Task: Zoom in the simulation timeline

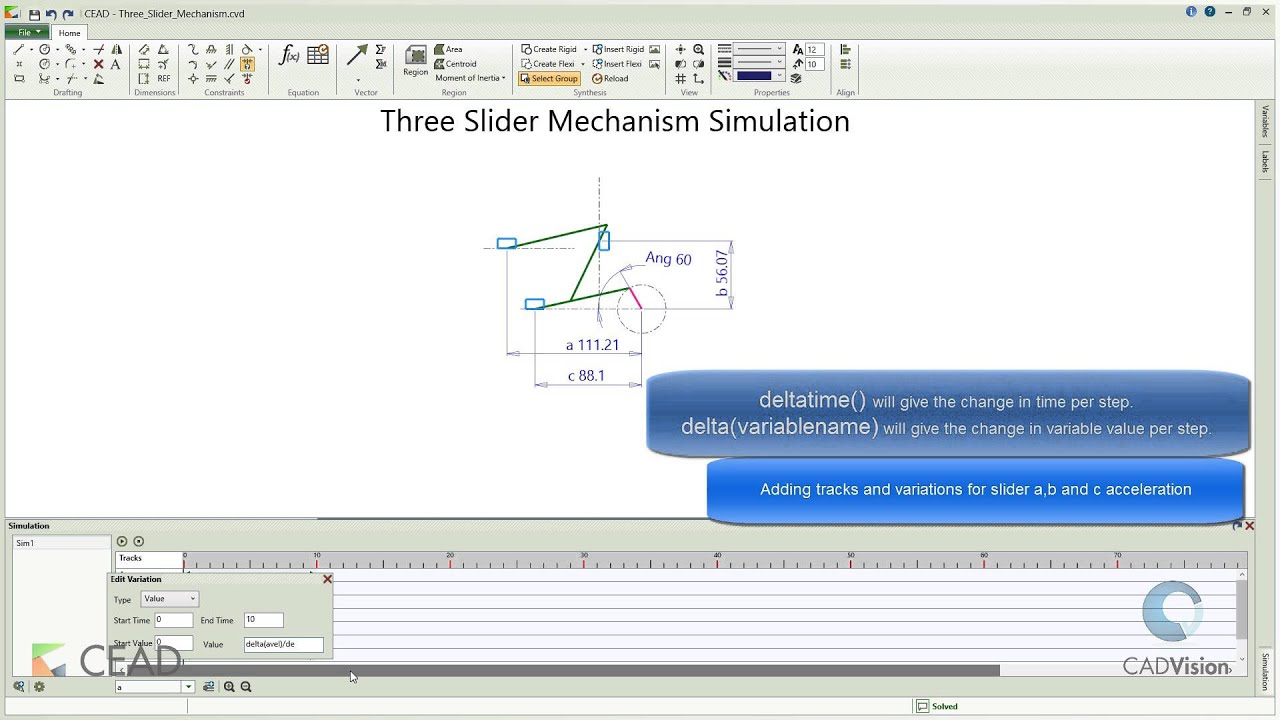Action: pos(229,687)
